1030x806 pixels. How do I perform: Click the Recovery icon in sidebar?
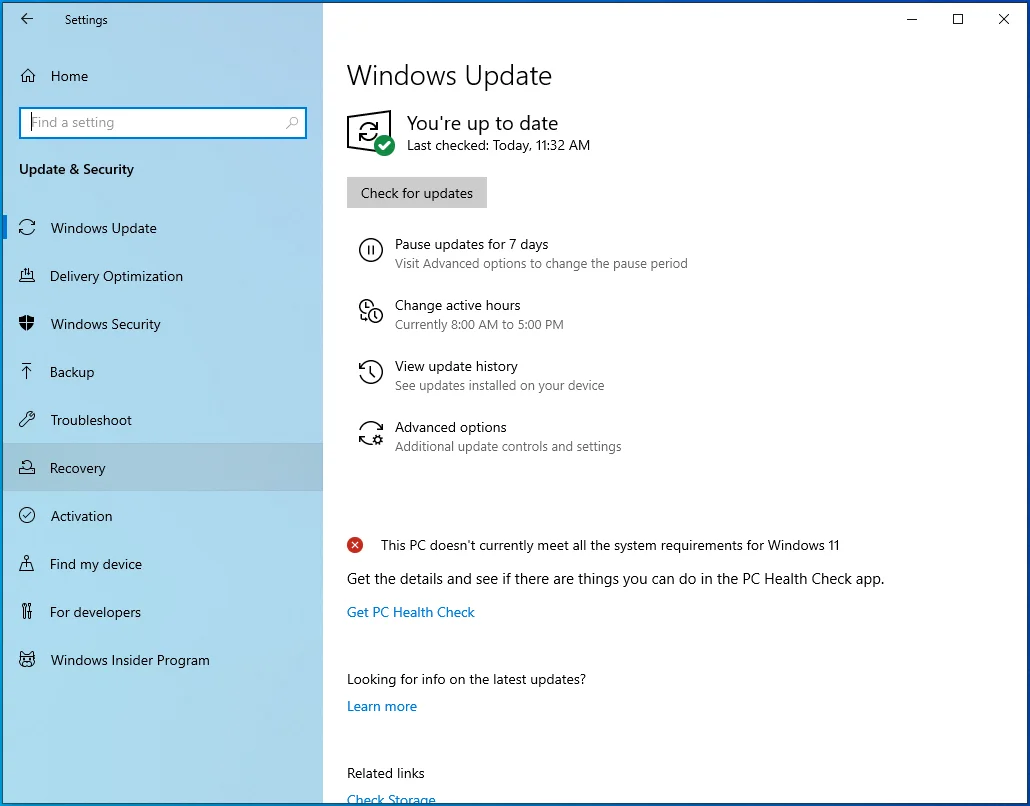(27, 467)
